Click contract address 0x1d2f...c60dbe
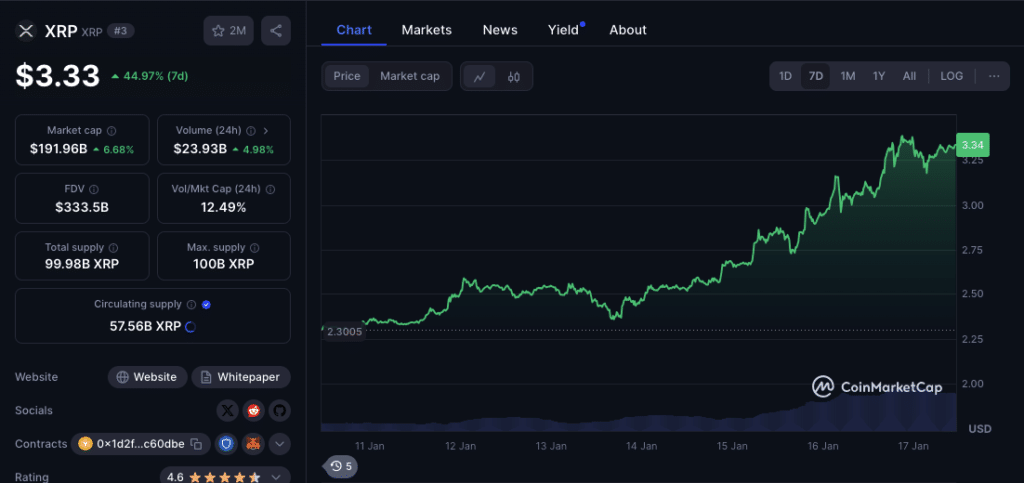Image resolution: width=1024 pixels, height=483 pixels. 140,444
